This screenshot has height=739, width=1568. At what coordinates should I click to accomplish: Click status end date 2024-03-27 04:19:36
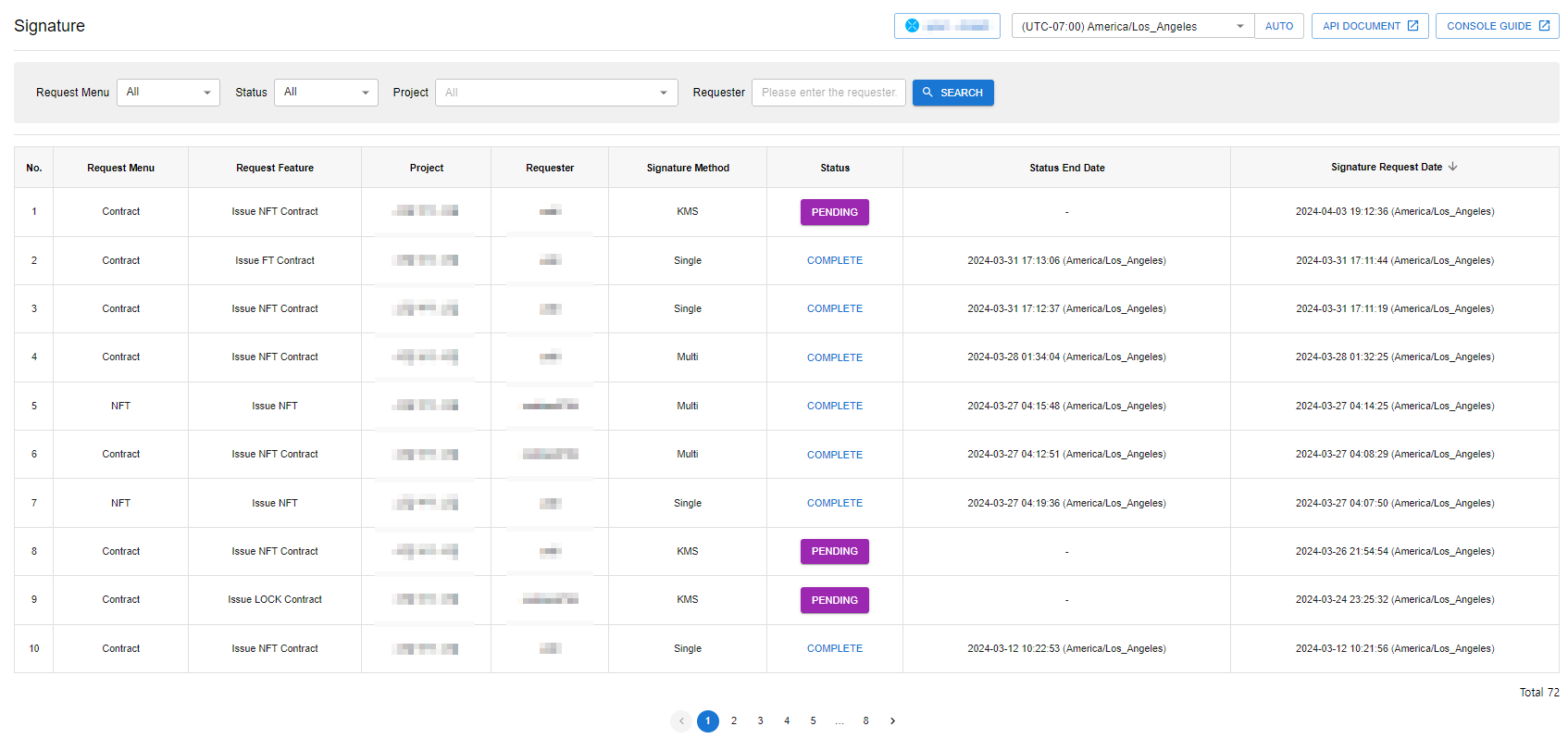tap(1067, 503)
